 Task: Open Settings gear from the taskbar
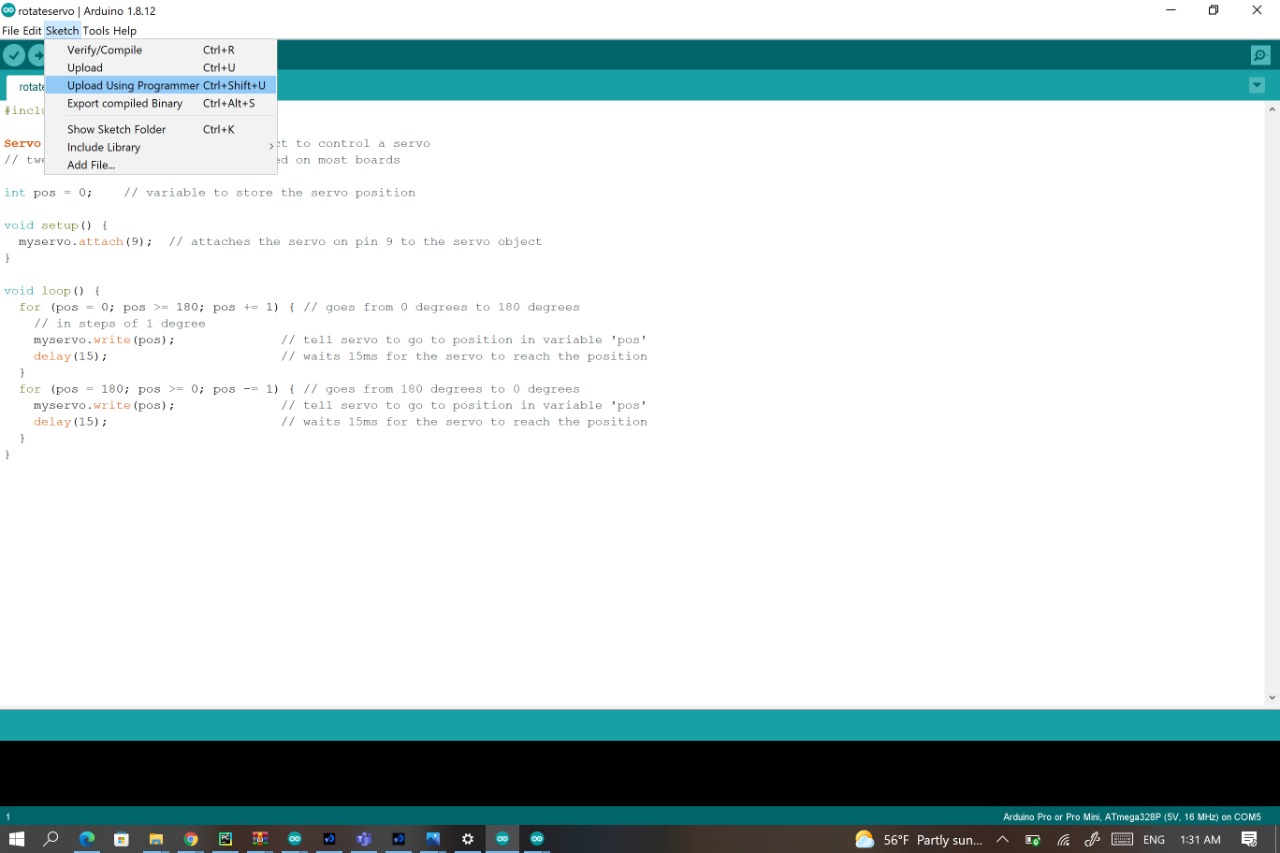tap(468, 839)
